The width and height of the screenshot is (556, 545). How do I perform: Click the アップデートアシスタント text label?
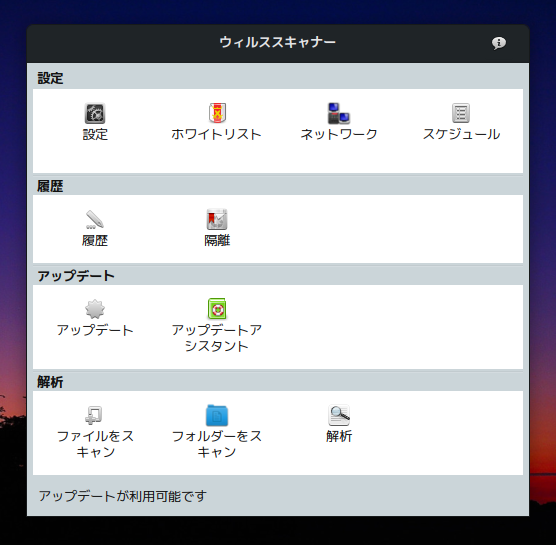(217, 338)
